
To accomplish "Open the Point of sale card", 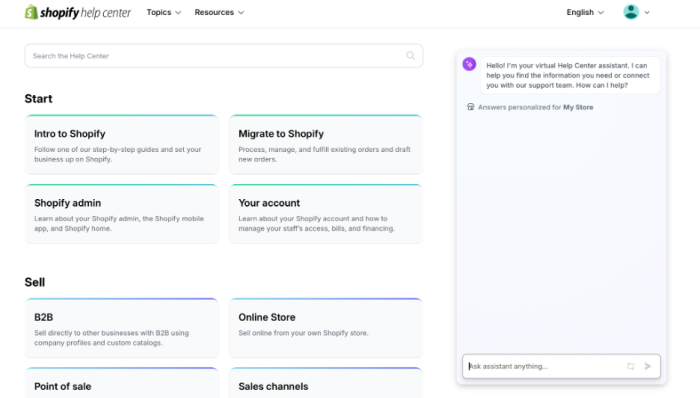I will click(x=122, y=383).
